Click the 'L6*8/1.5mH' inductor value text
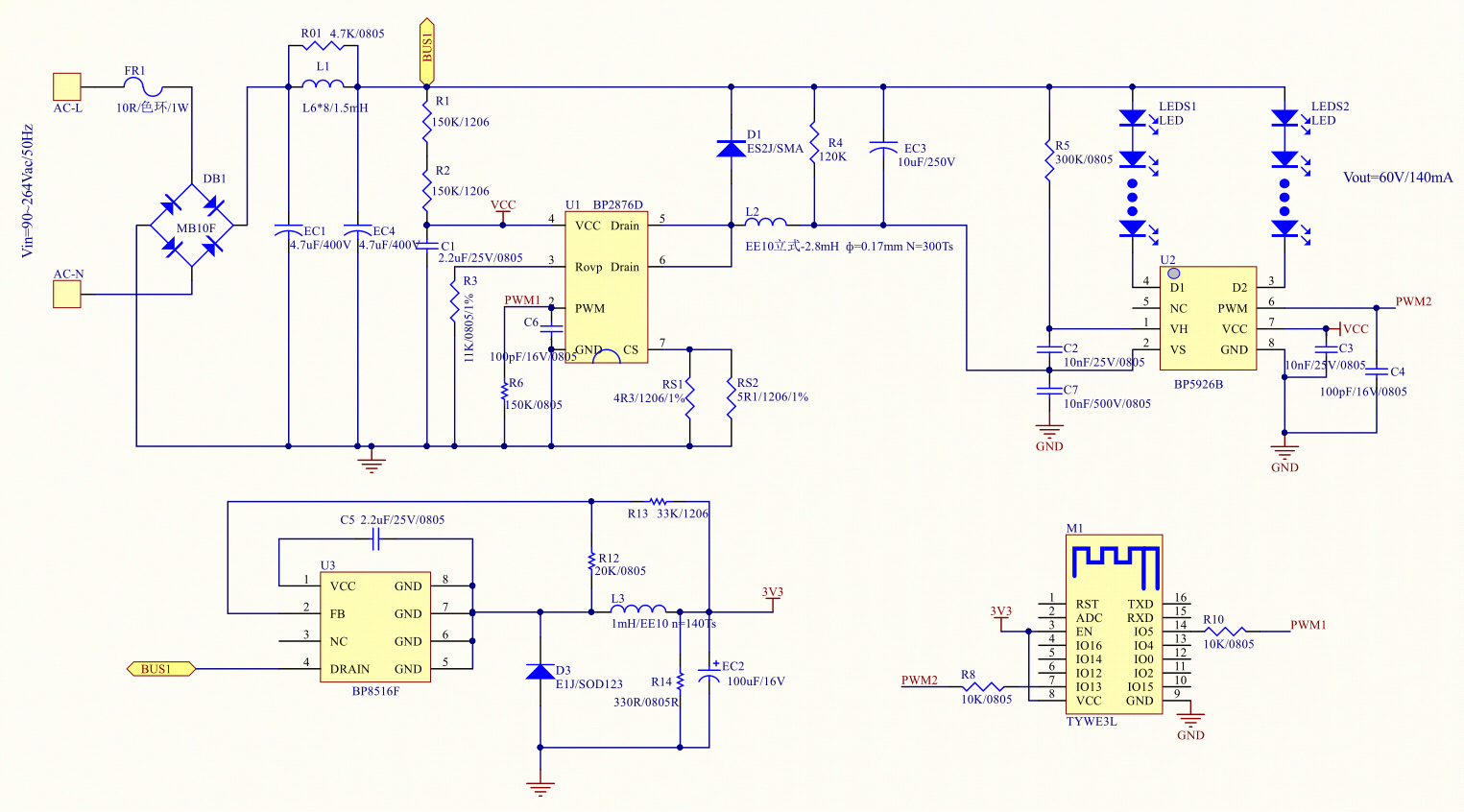This screenshot has width=1464, height=812. coord(335,108)
